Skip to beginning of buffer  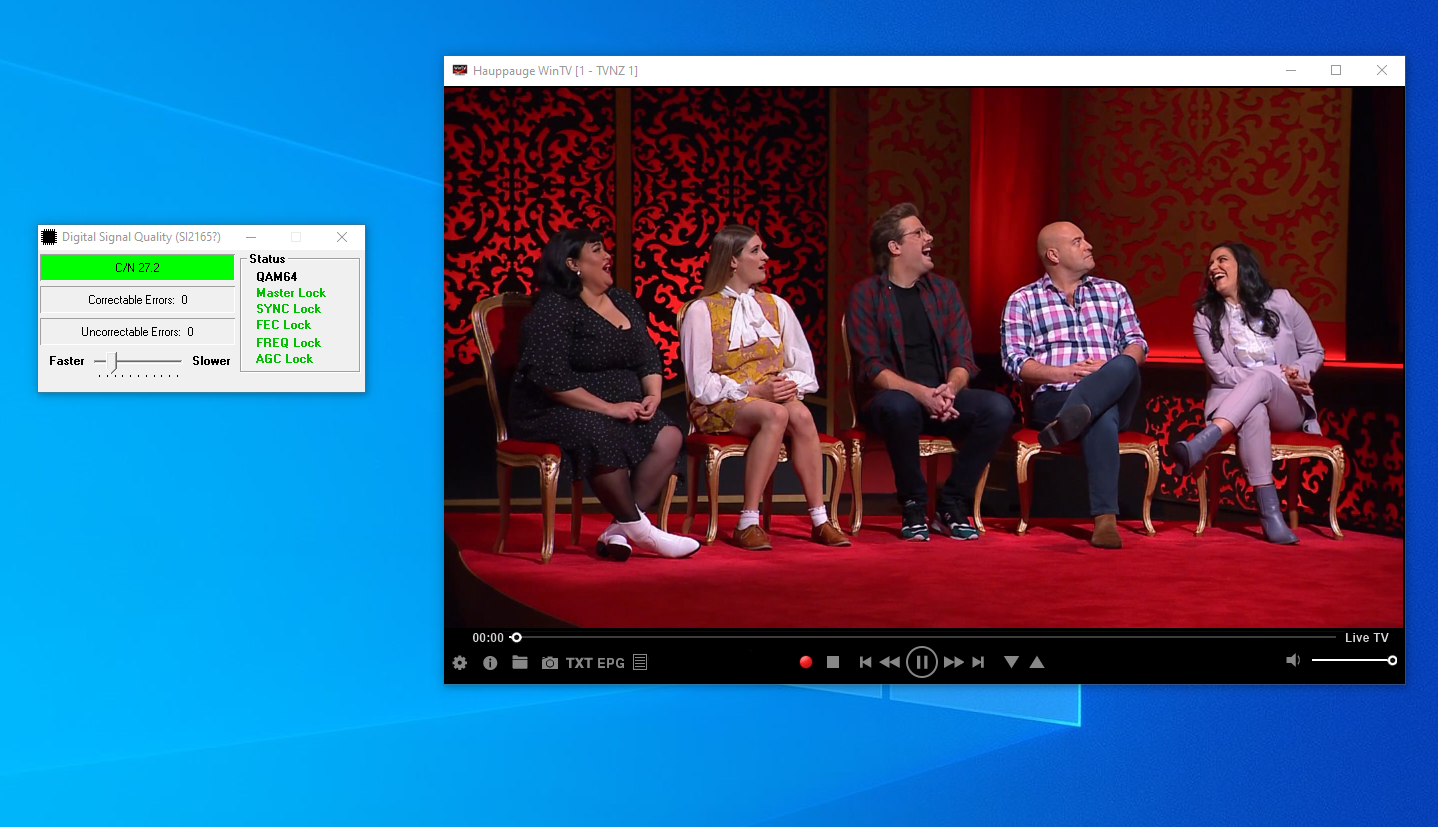[x=866, y=662]
